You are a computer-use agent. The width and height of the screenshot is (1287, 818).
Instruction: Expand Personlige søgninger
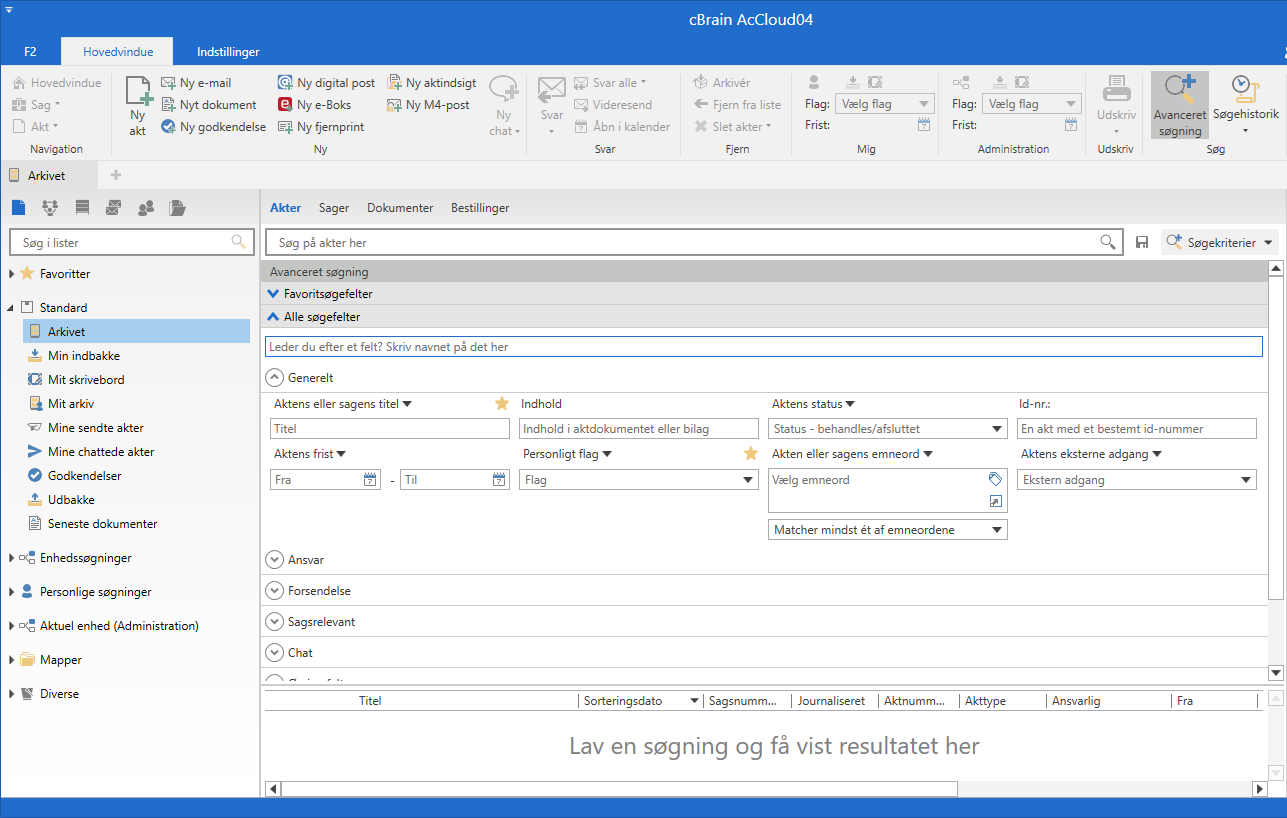click(x=12, y=592)
